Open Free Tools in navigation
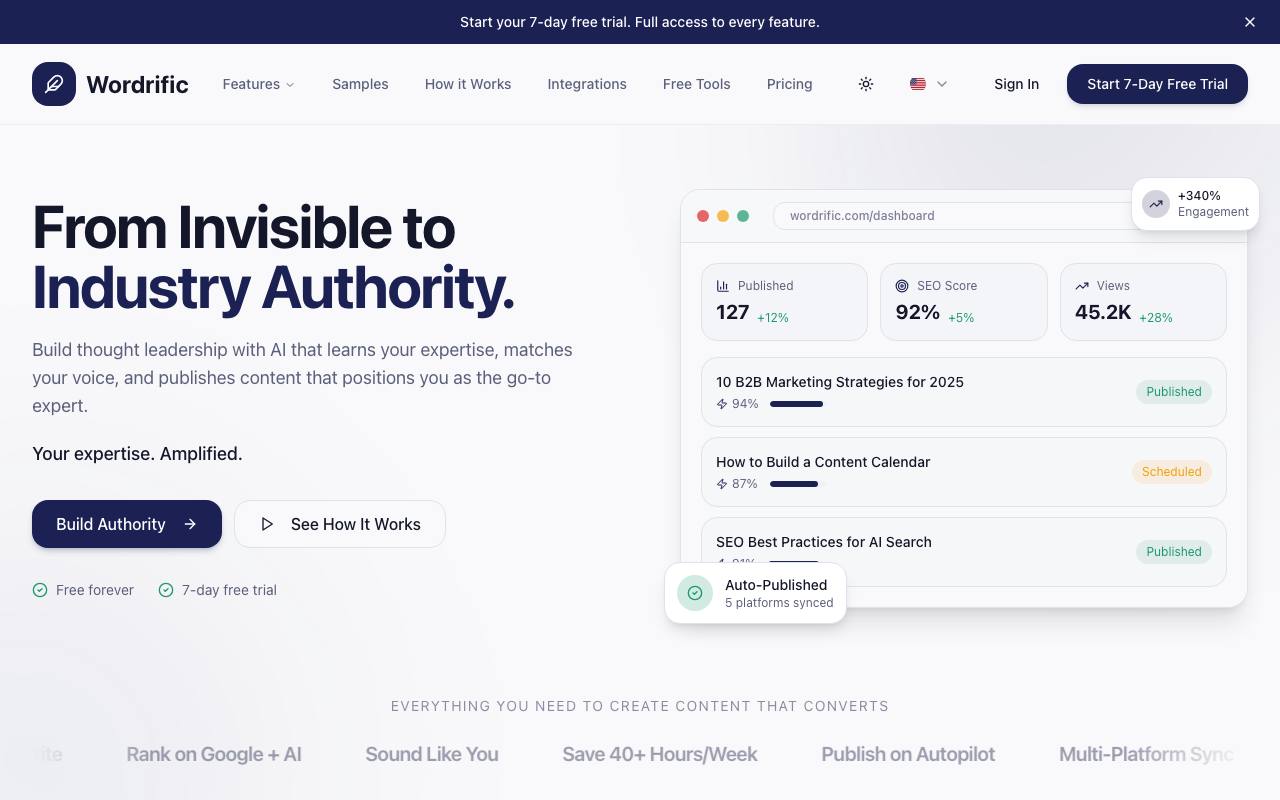 pos(697,84)
